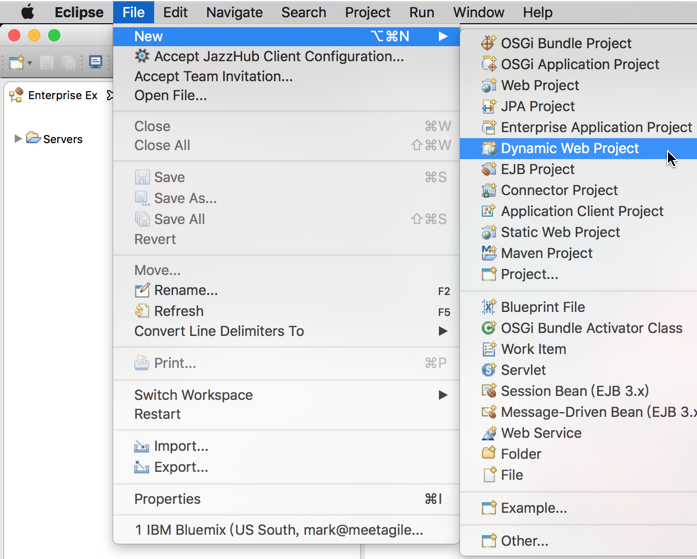Open the new wizard toolbar dropdown arrow
697x559 pixels.
[x=29, y=63]
